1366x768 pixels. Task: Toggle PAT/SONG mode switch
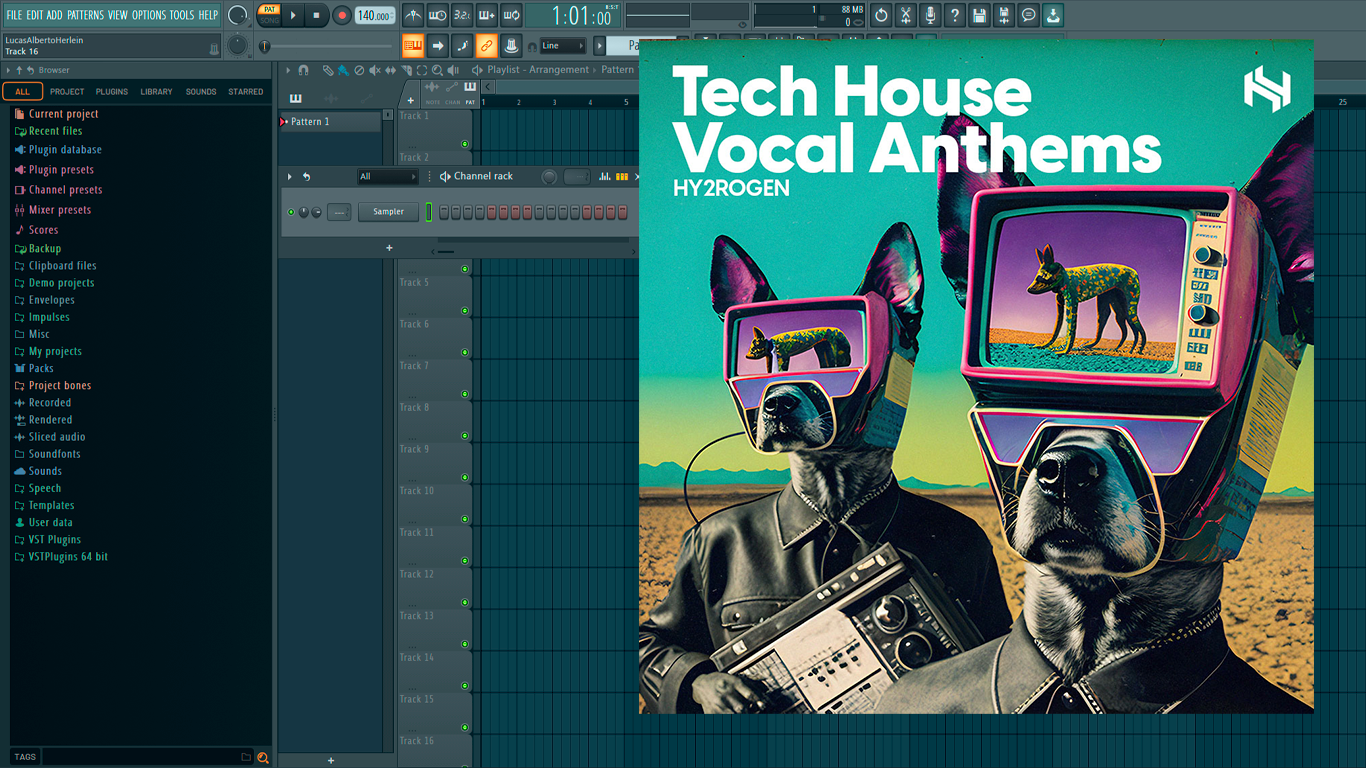[x=269, y=15]
